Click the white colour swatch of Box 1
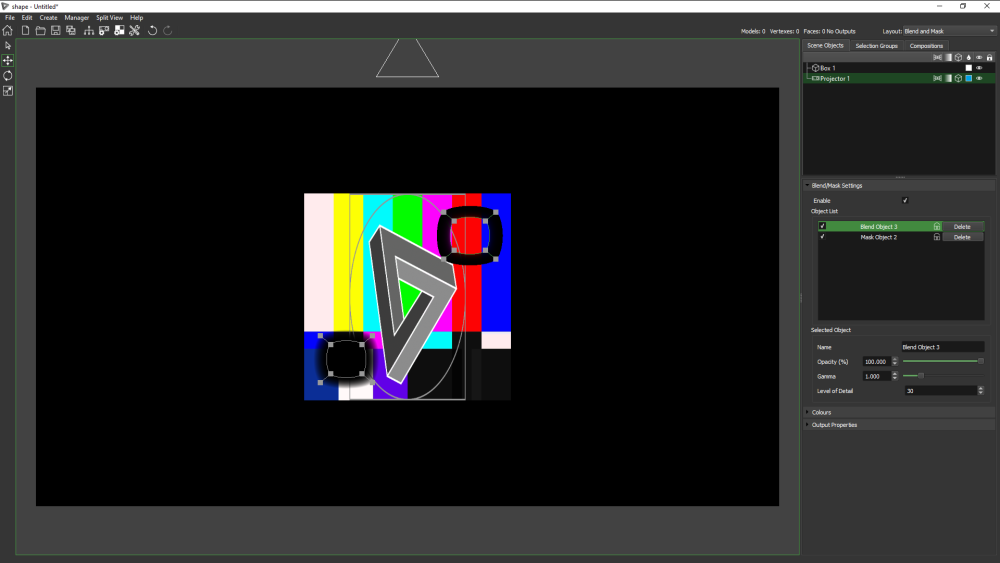This screenshot has height=563, width=1000. (x=969, y=68)
